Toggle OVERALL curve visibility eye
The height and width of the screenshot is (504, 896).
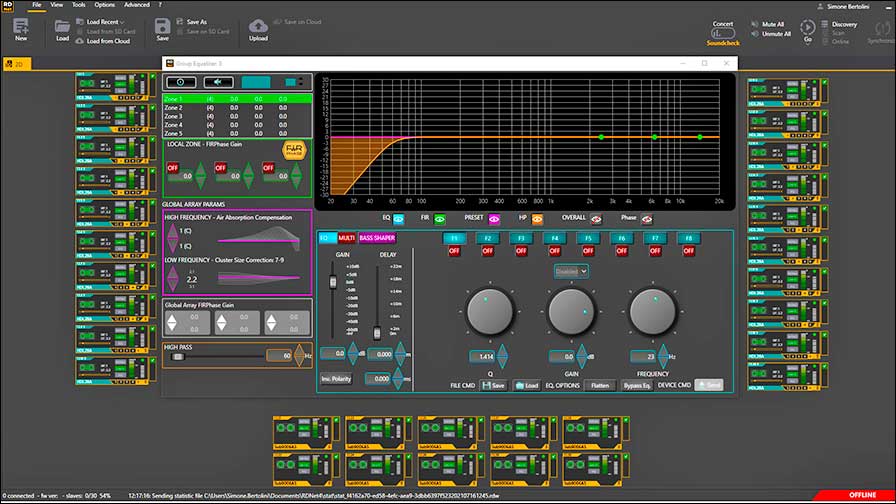[596, 219]
